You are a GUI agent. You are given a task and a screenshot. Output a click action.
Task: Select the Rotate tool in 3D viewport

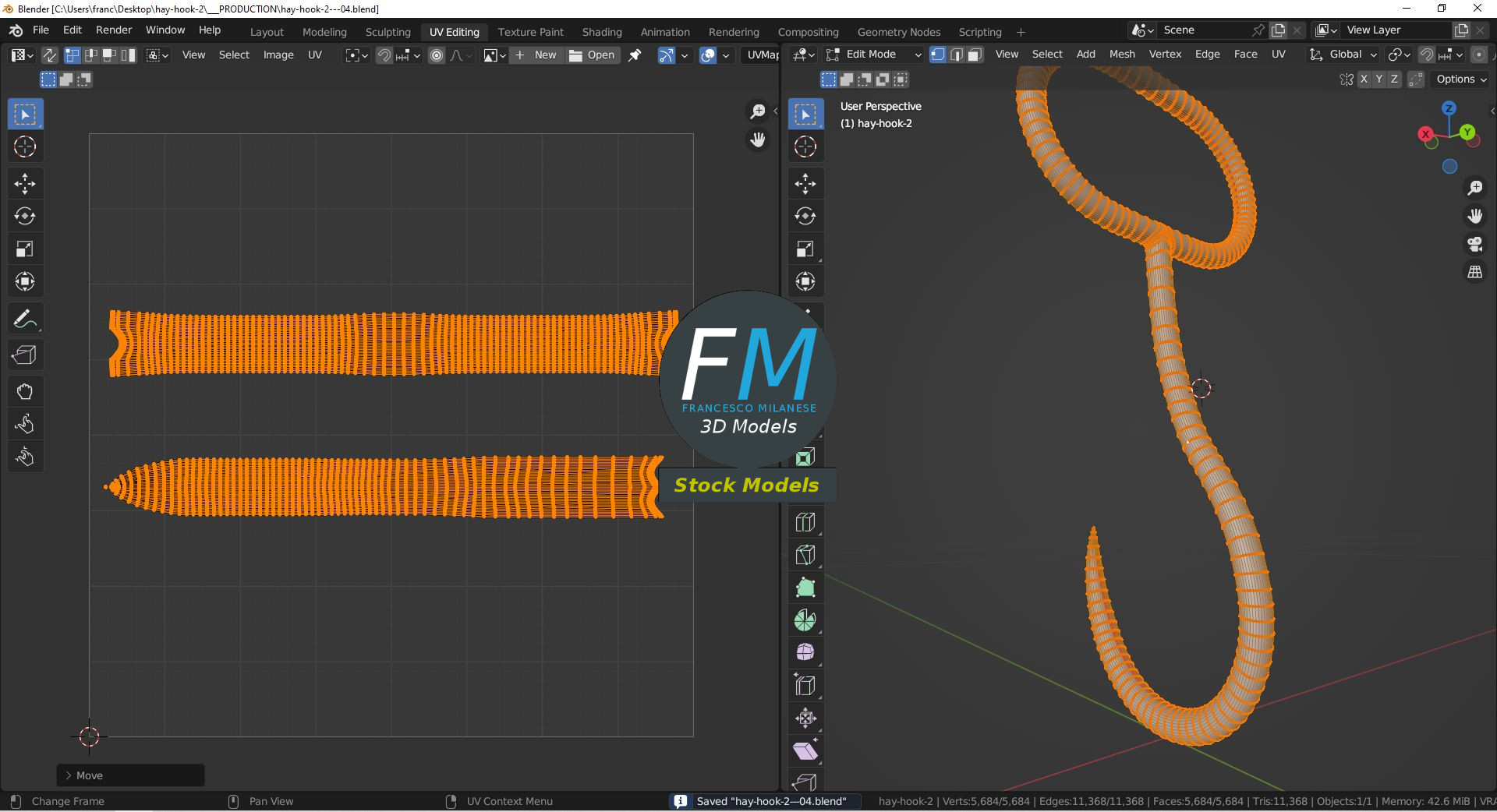click(805, 217)
